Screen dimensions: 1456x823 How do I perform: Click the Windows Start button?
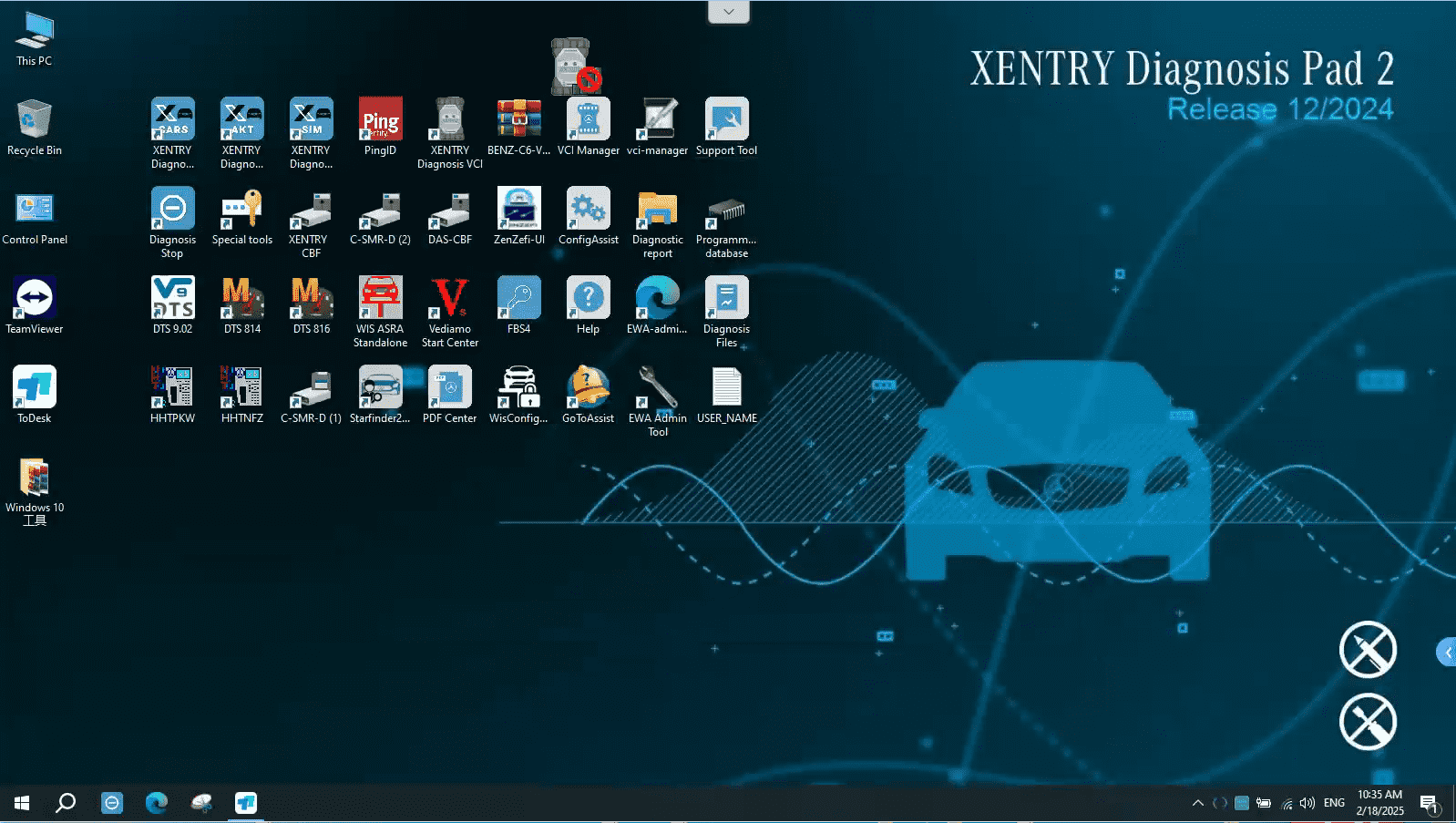click(x=22, y=803)
